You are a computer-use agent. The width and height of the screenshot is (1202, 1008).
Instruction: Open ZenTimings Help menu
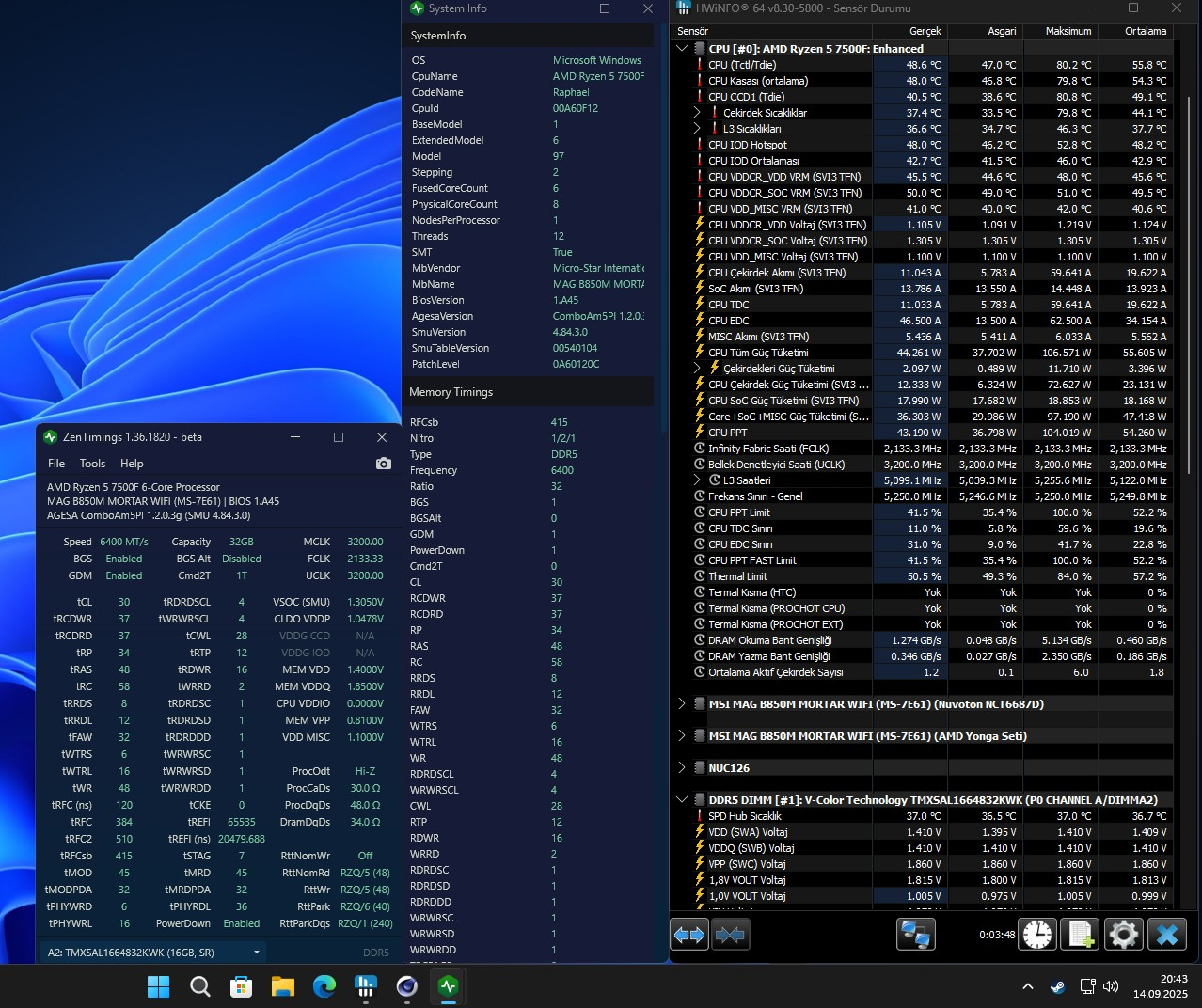pyautogui.click(x=132, y=464)
